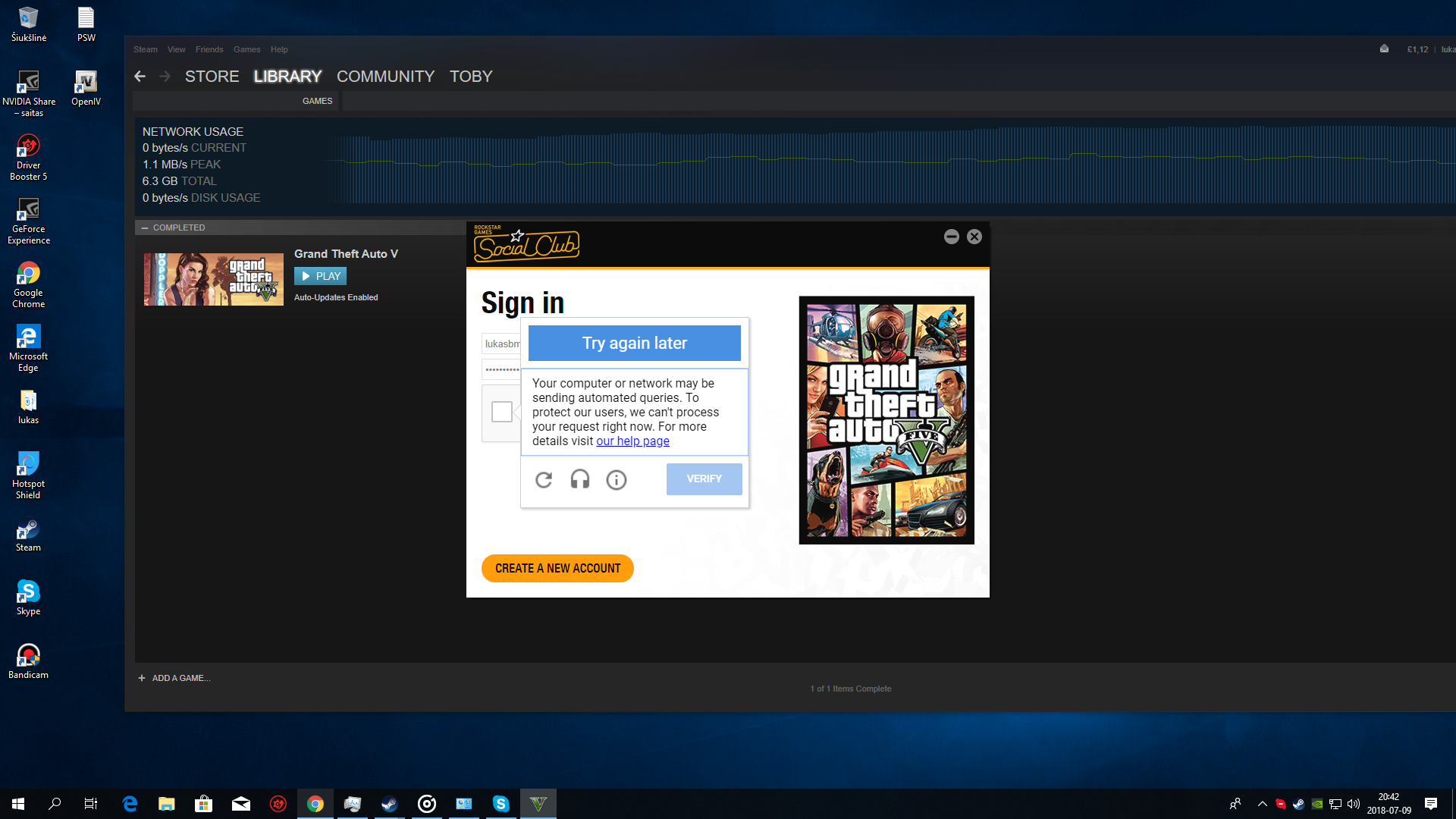
Task: Open the Games menu
Action: (x=247, y=49)
